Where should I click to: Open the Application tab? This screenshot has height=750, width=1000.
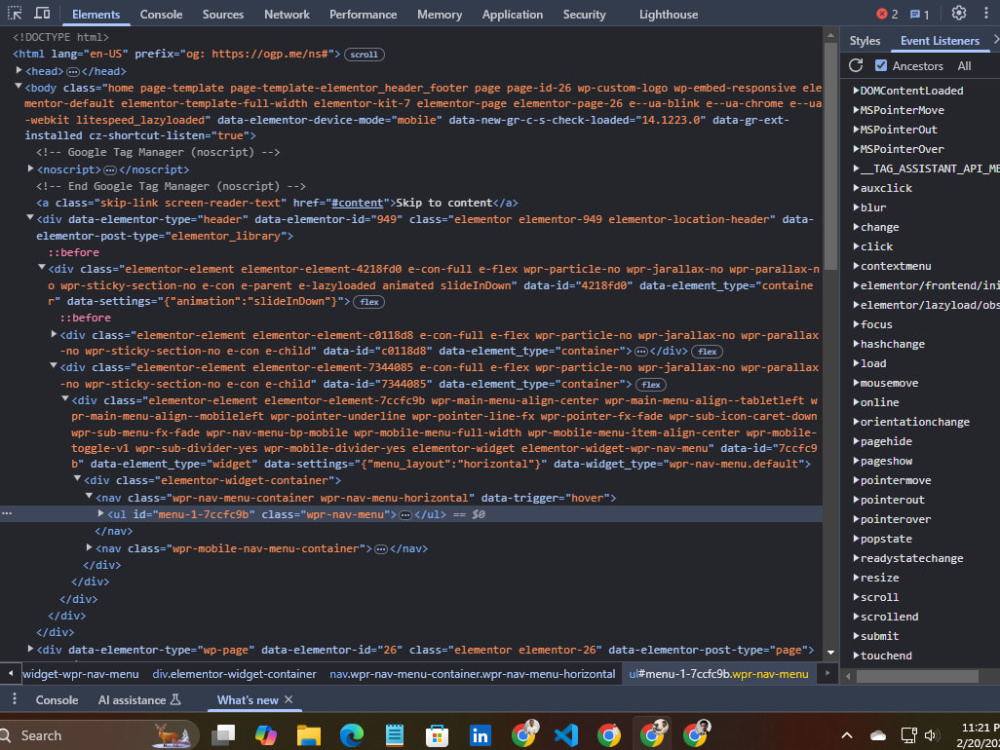pyautogui.click(x=513, y=14)
